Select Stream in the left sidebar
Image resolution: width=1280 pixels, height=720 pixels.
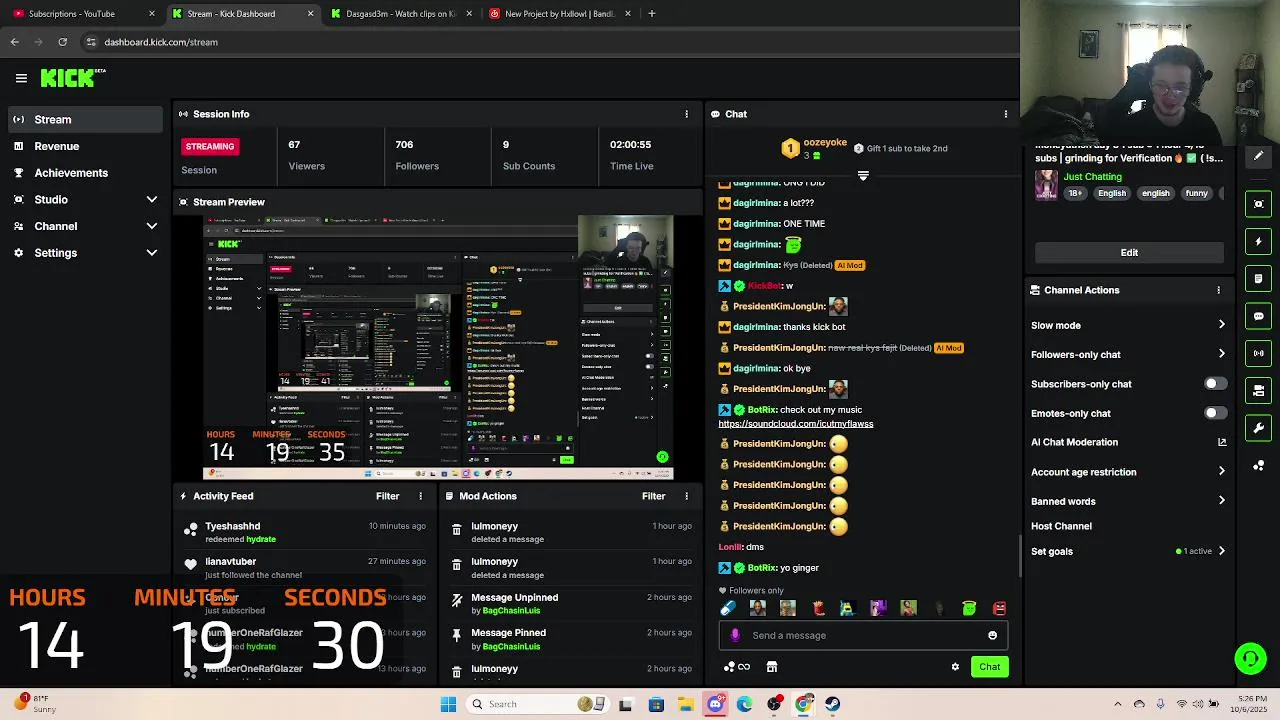click(x=85, y=119)
